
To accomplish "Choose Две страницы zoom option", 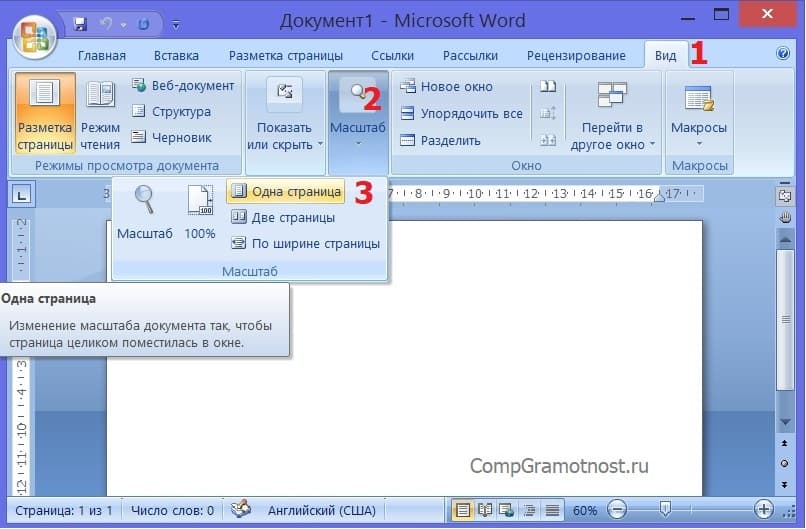I will click(x=283, y=217).
